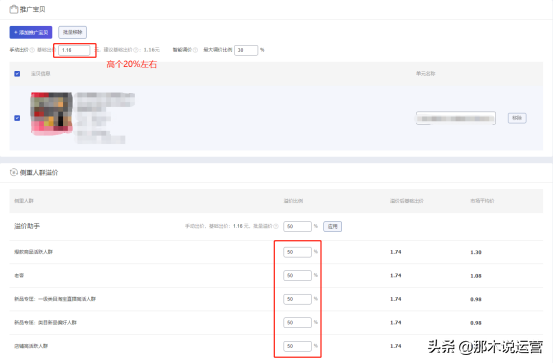
Task: Click help icon beside 建议基础出价
Action: pos(136,50)
